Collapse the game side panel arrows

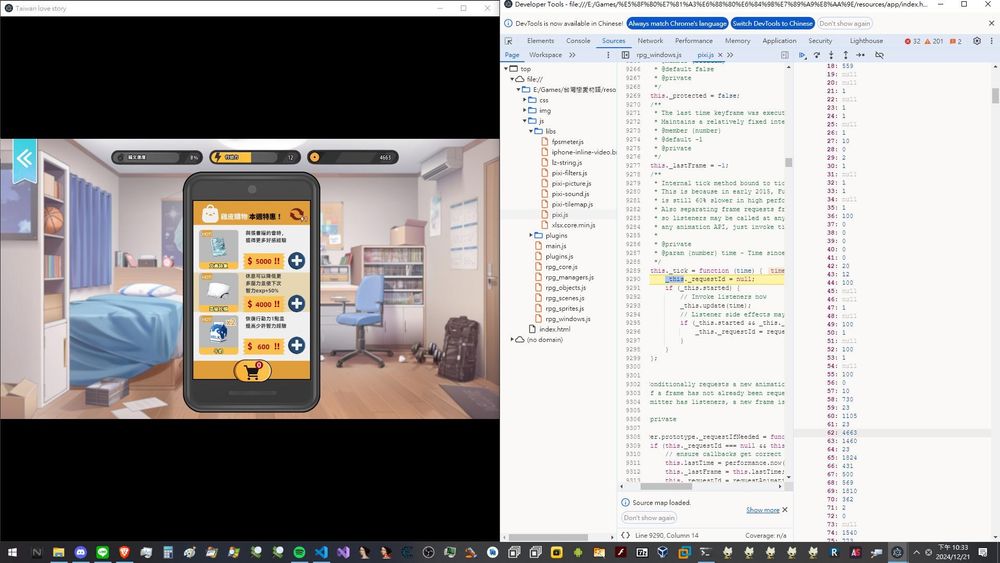coord(24,158)
